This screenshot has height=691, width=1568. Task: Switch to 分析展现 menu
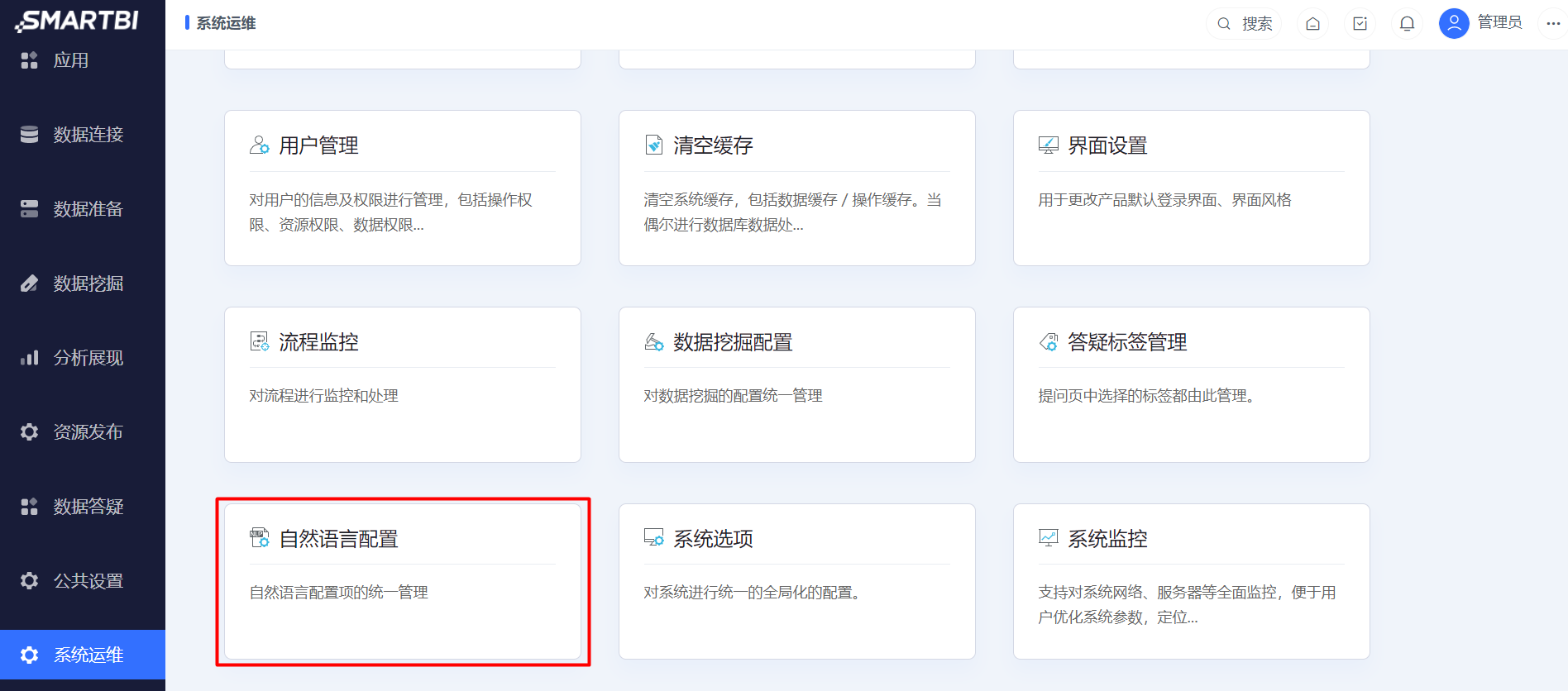click(x=88, y=358)
